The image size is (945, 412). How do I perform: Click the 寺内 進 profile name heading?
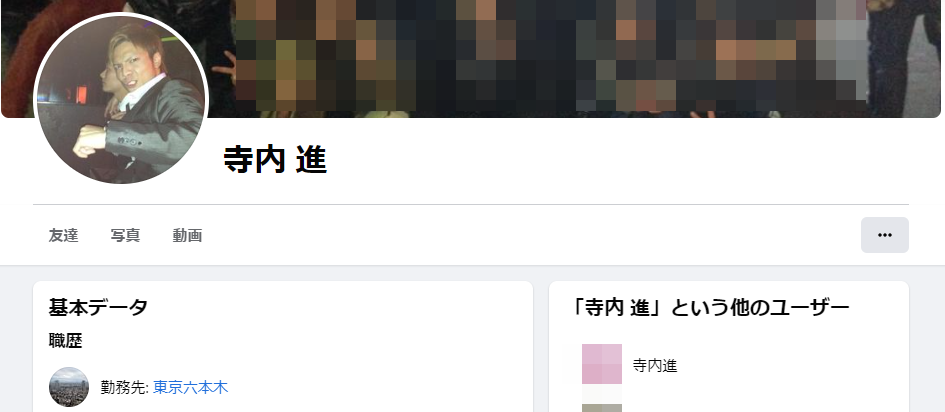tap(275, 160)
